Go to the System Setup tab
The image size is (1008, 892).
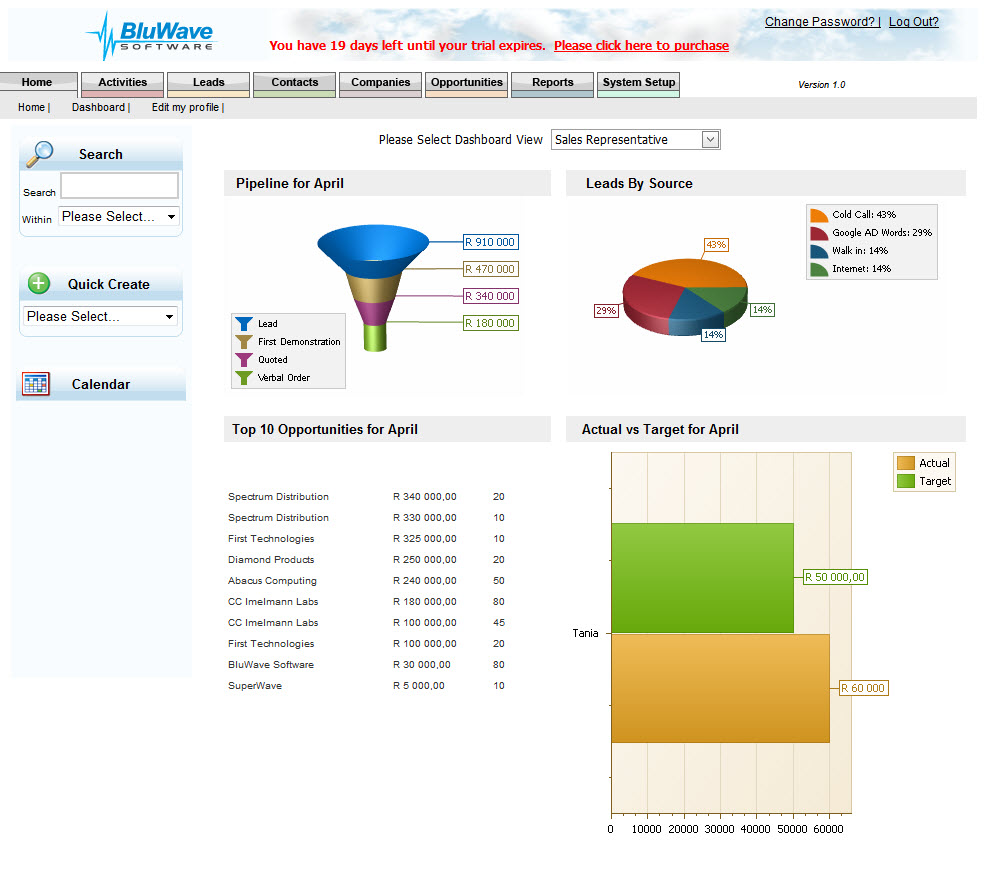click(638, 84)
